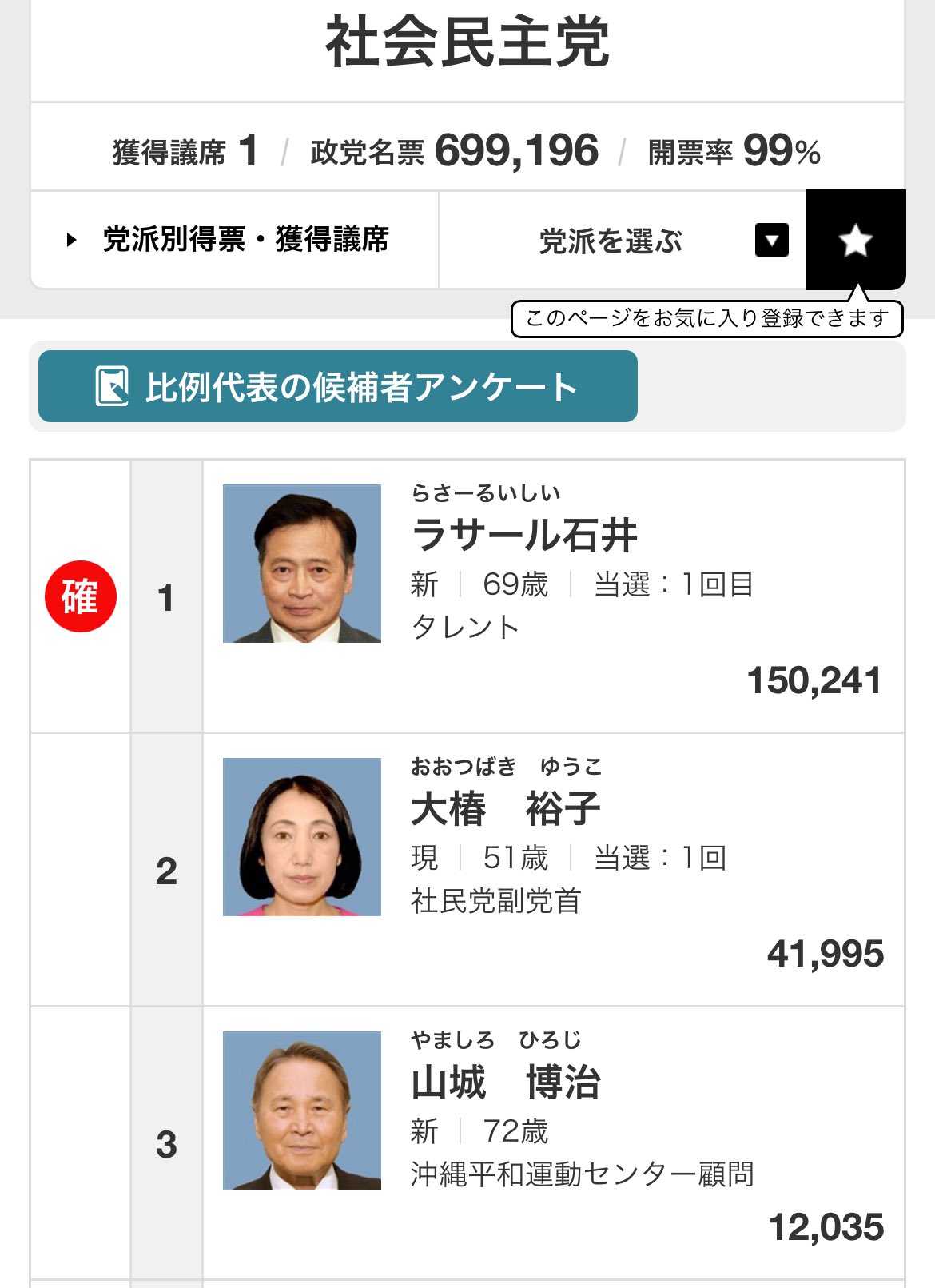This screenshot has width=935, height=1288.
Task: Open 比例代表の候補者アンケート button
Action: (x=338, y=387)
